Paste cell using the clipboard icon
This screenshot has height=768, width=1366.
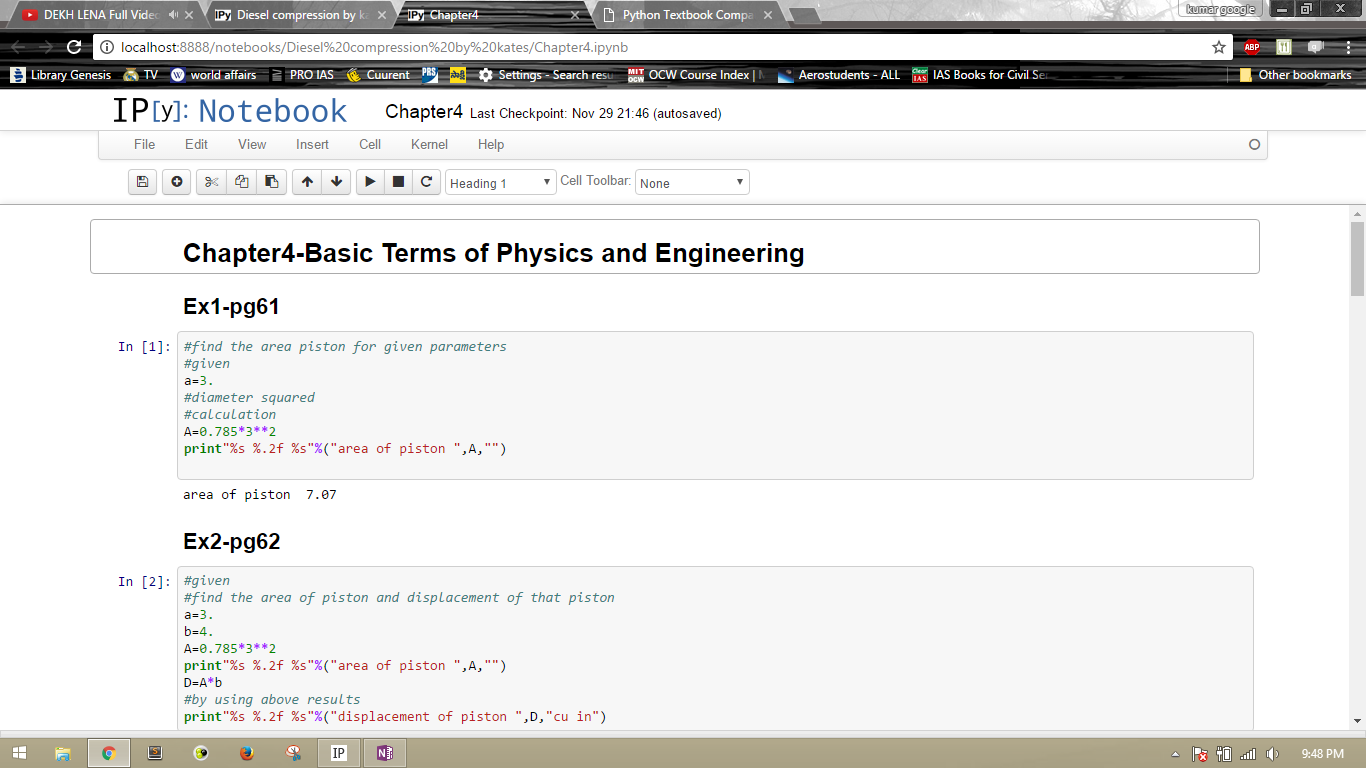click(x=271, y=182)
